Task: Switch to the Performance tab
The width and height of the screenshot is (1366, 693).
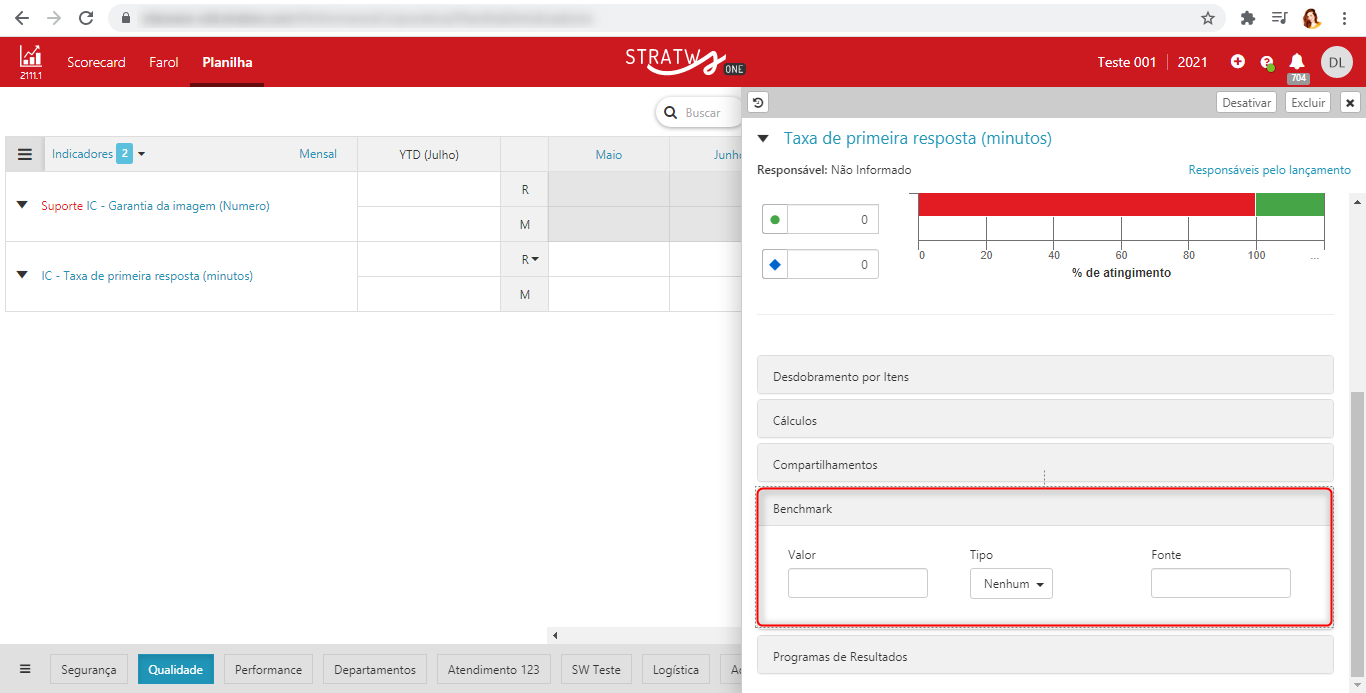Action: pyautogui.click(x=269, y=669)
